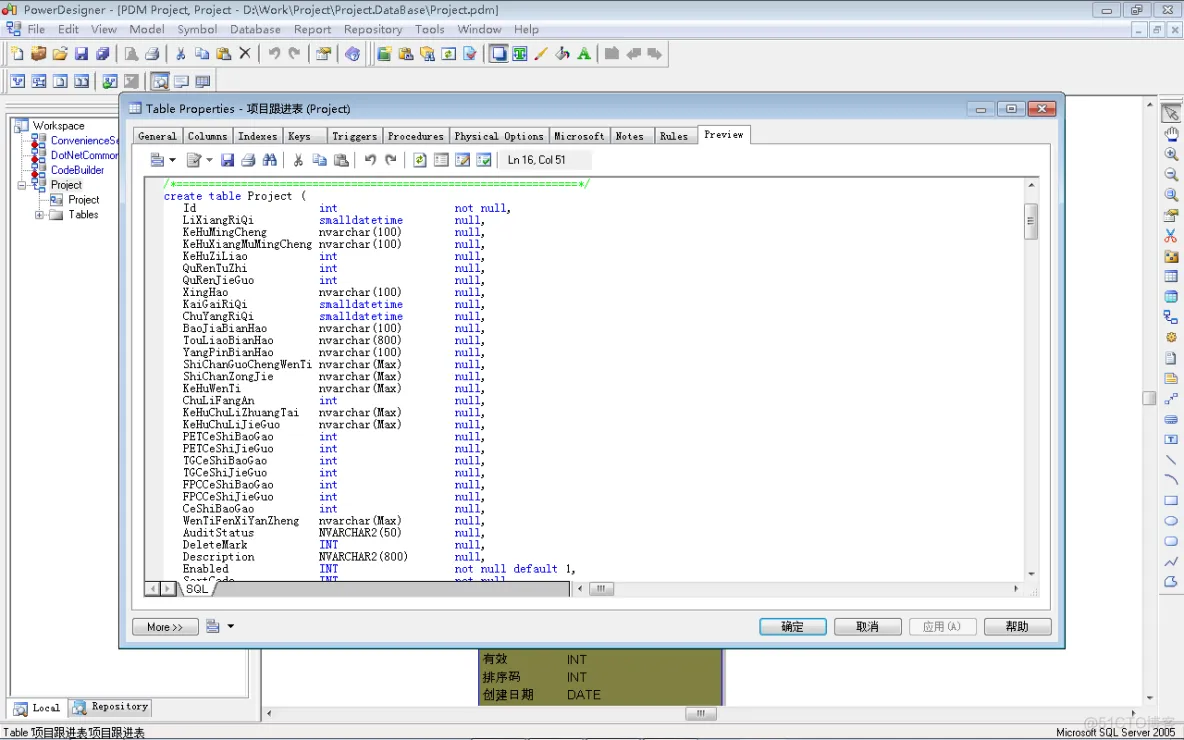Screen dimensions: 1184x740
Task: Click the vertical scrollbar thumb in SQL preview
Action: [x=1031, y=221]
